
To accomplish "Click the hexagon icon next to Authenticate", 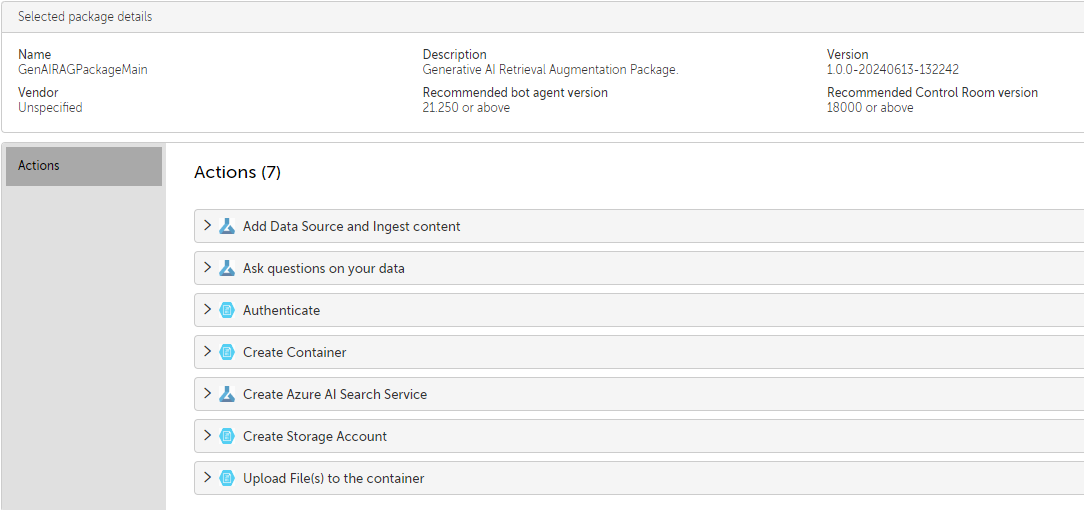I will point(226,310).
